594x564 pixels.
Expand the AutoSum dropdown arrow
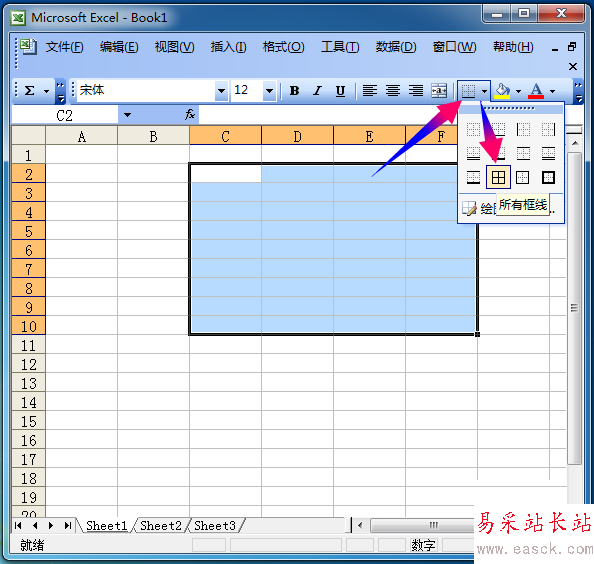[x=47, y=91]
